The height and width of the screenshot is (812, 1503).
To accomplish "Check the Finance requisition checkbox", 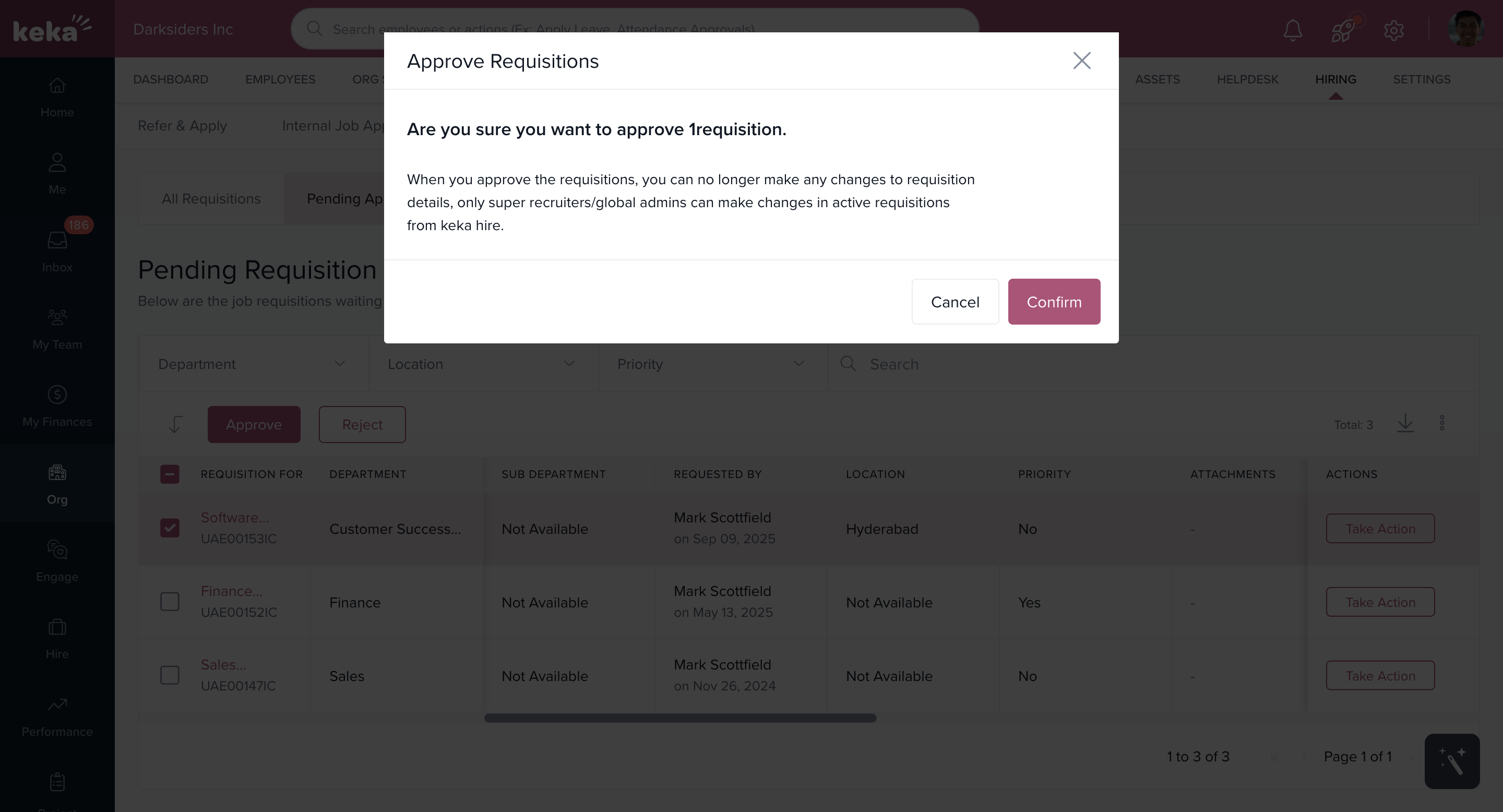I will click(170, 601).
